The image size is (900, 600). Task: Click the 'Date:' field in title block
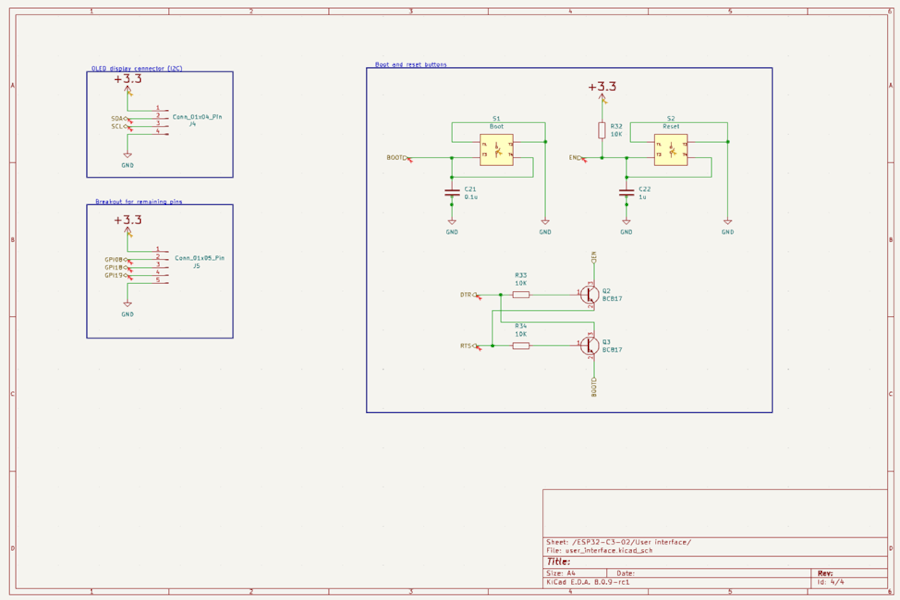coord(625,573)
